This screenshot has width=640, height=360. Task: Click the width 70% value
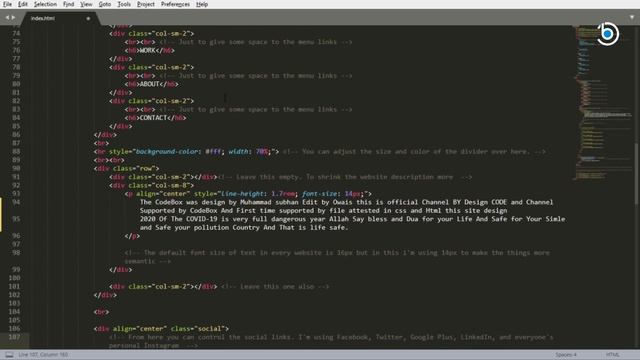263,151
